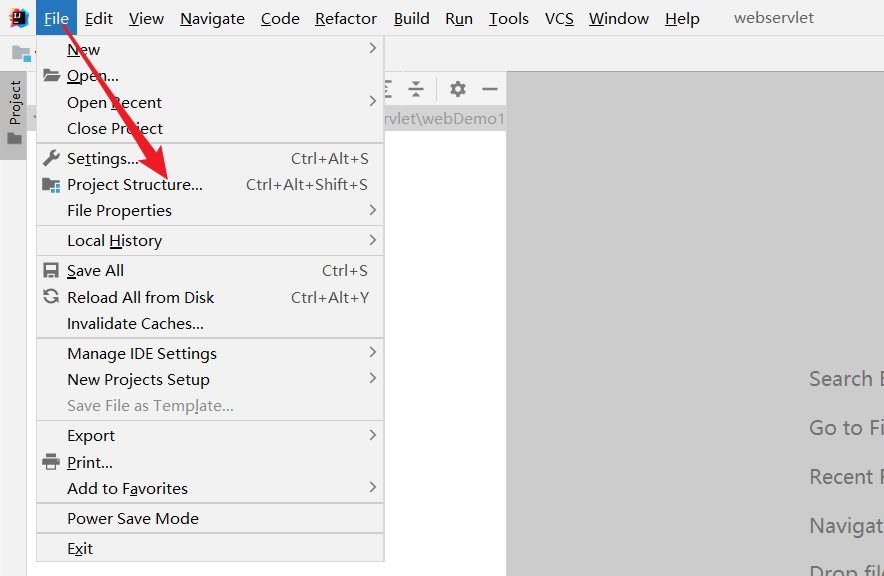Select Export menu entry

point(210,436)
